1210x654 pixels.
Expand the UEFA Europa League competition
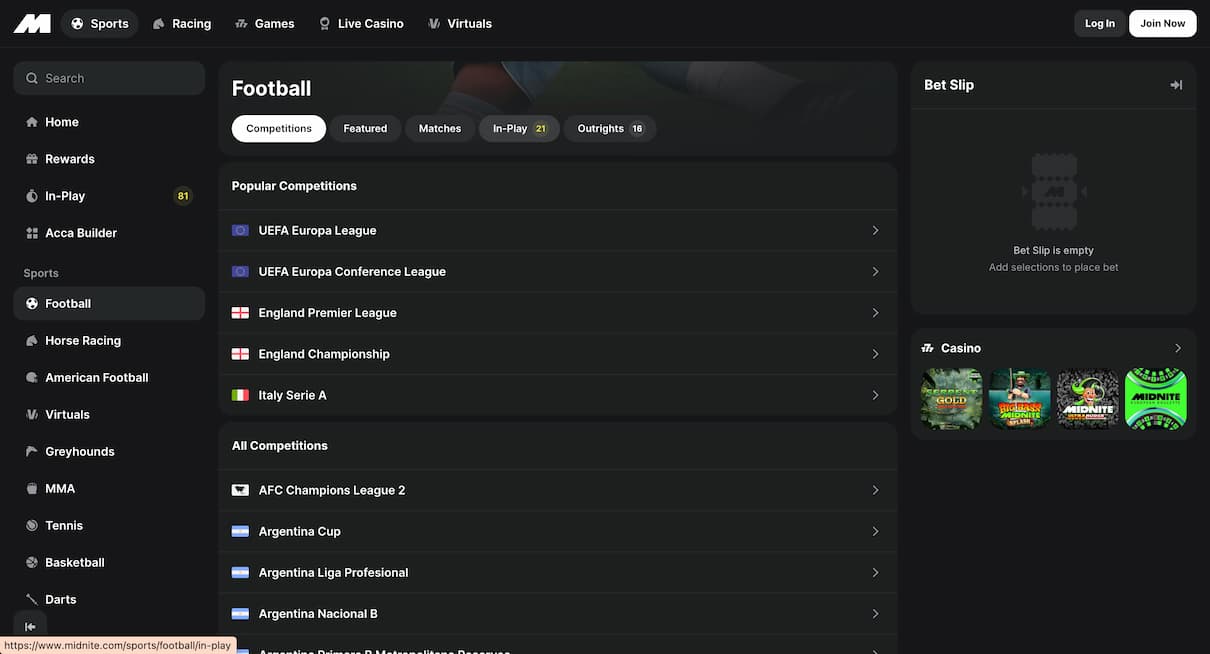click(x=557, y=231)
